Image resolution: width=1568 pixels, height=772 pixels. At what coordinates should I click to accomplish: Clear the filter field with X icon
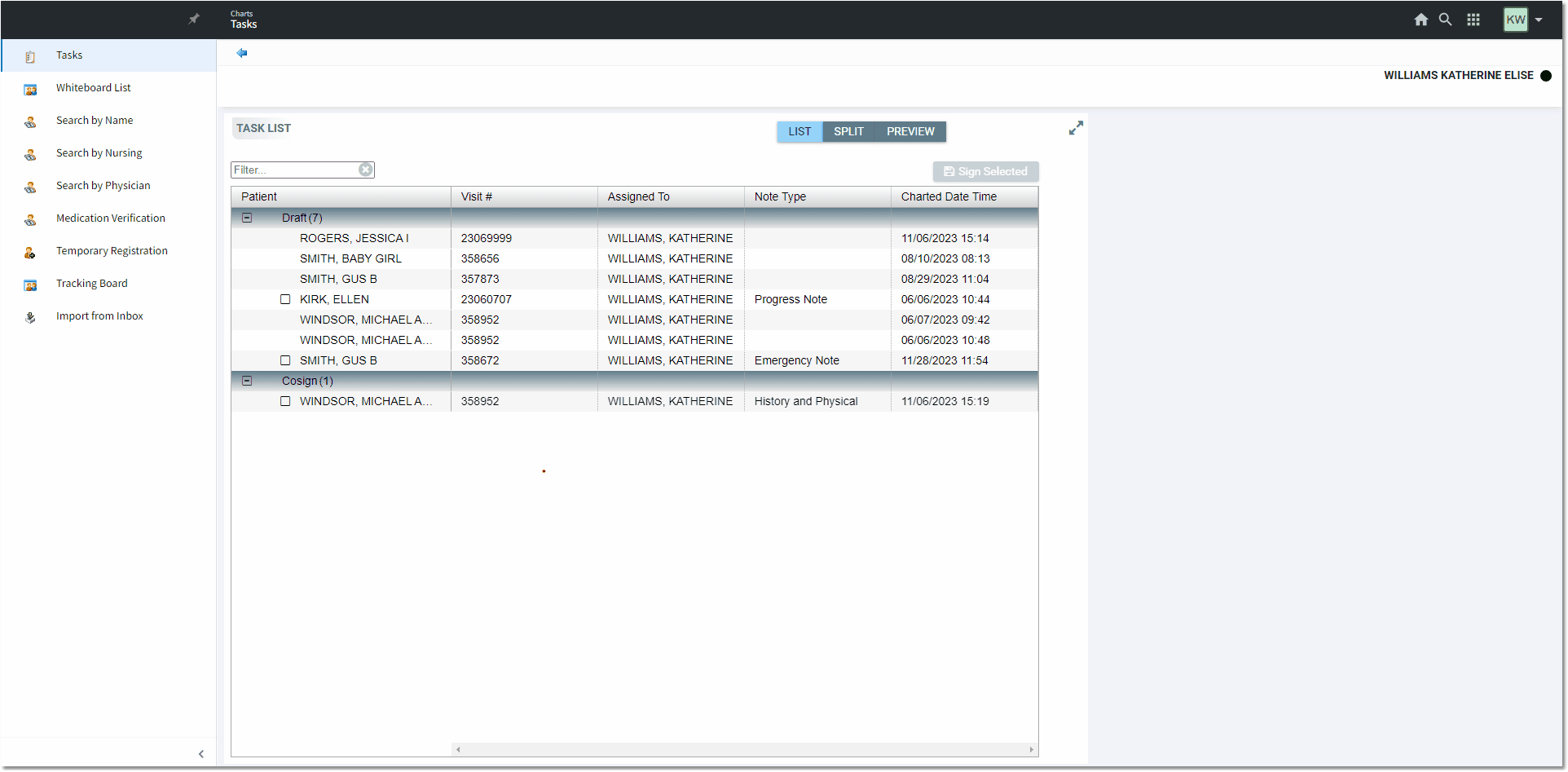366,170
